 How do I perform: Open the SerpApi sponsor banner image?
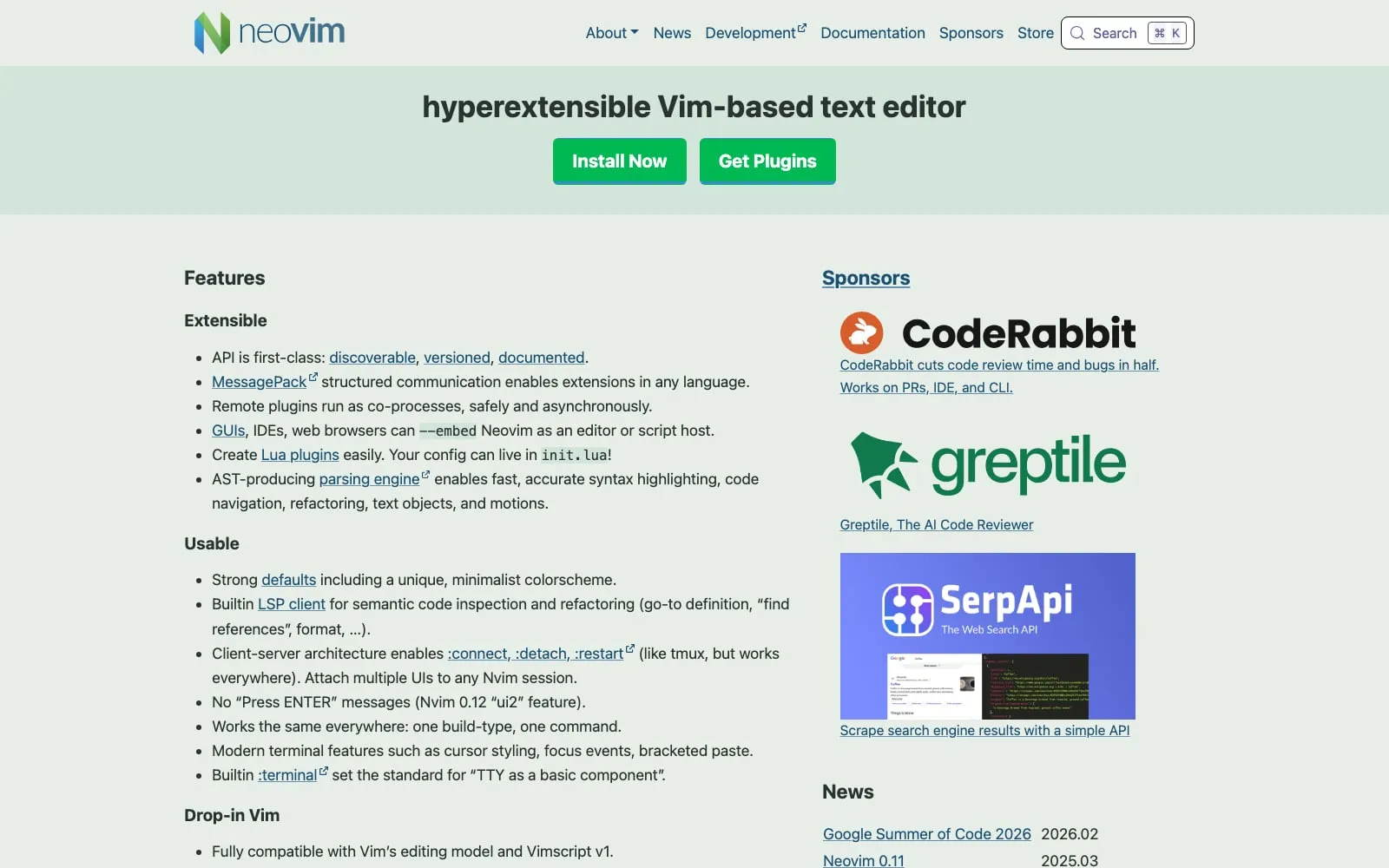pos(988,636)
